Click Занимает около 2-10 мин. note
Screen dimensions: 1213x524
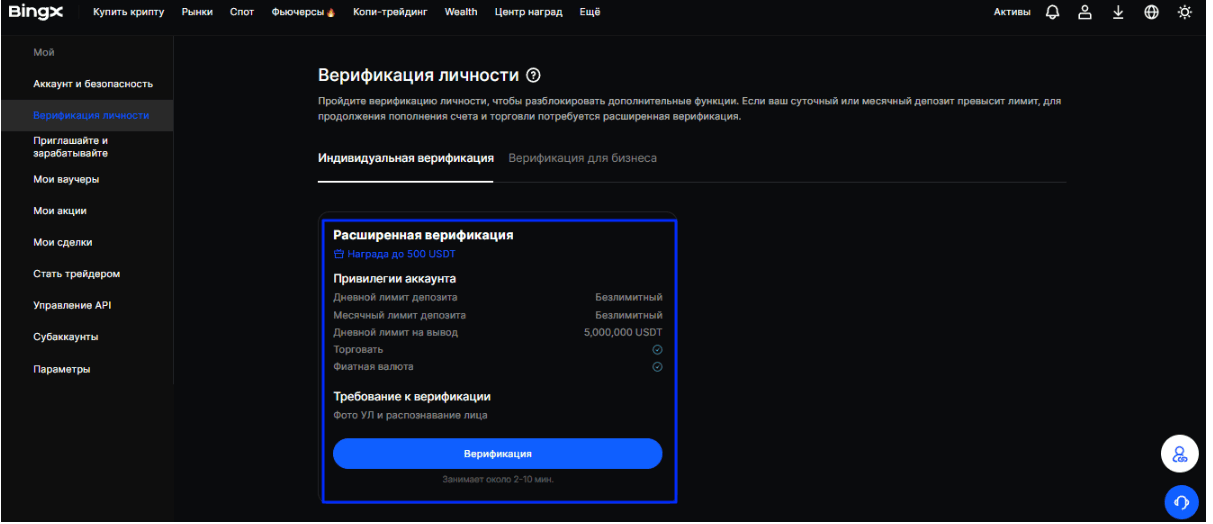pos(498,480)
